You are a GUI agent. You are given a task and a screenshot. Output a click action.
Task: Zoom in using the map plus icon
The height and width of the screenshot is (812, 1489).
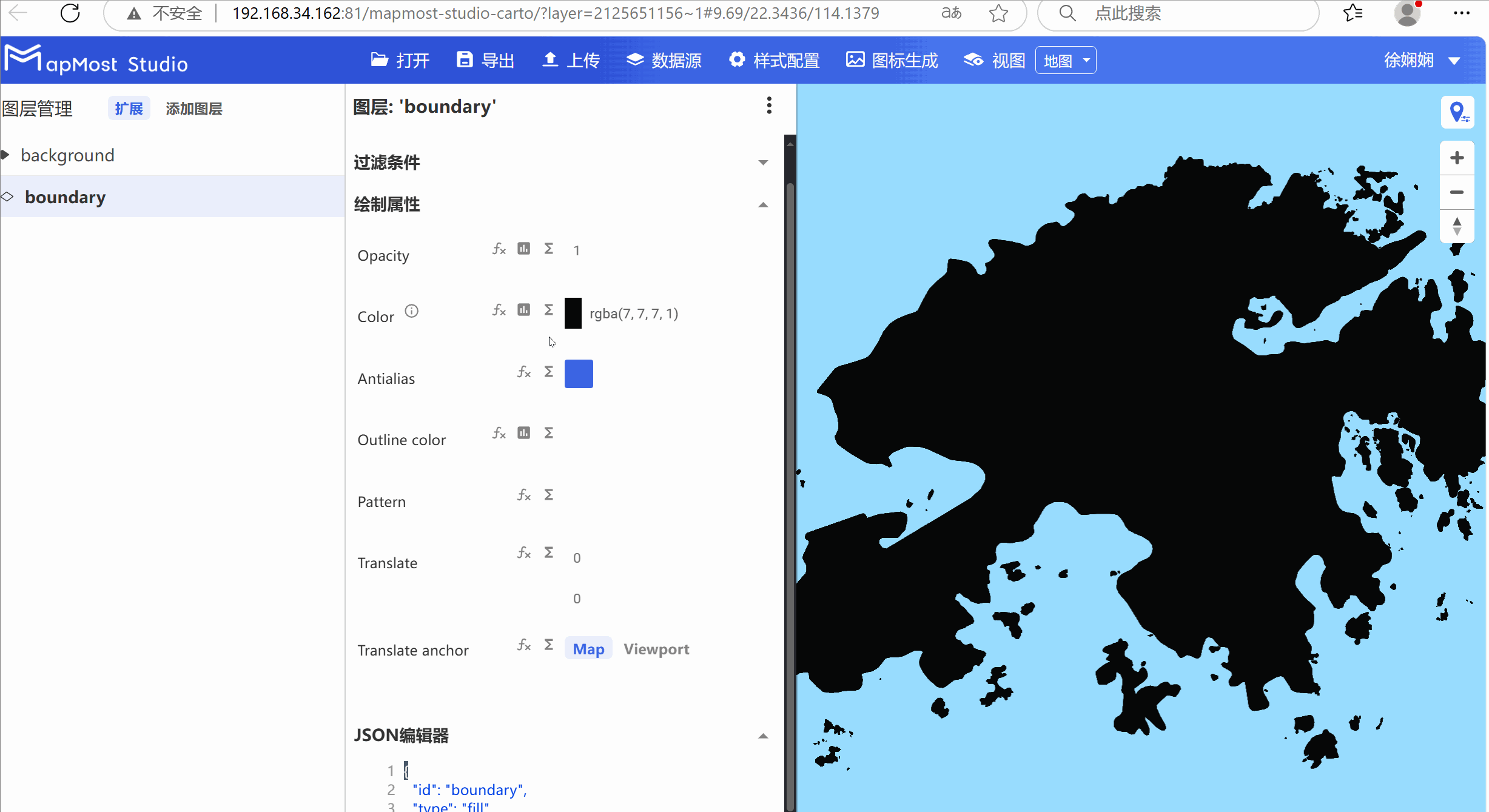pyautogui.click(x=1457, y=158)
